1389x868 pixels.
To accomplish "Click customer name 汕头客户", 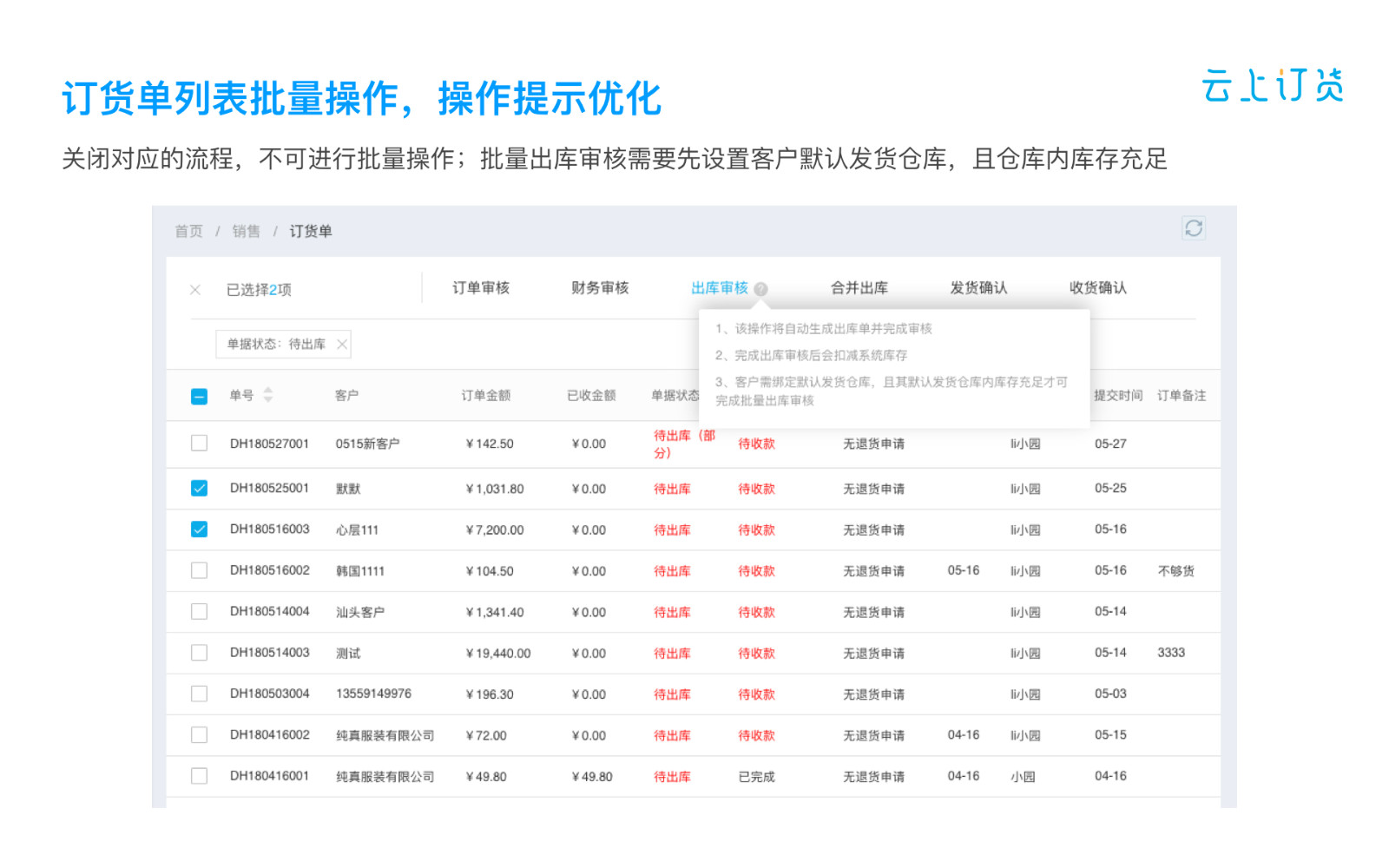I will click(x=360, y=612).
